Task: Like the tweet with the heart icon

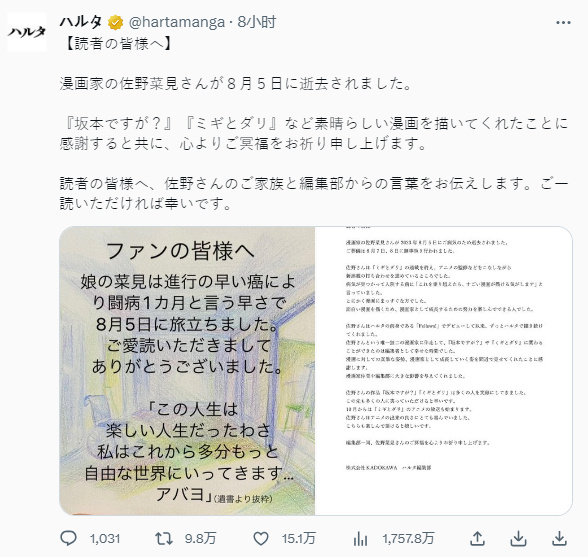Action: (261, 539)
